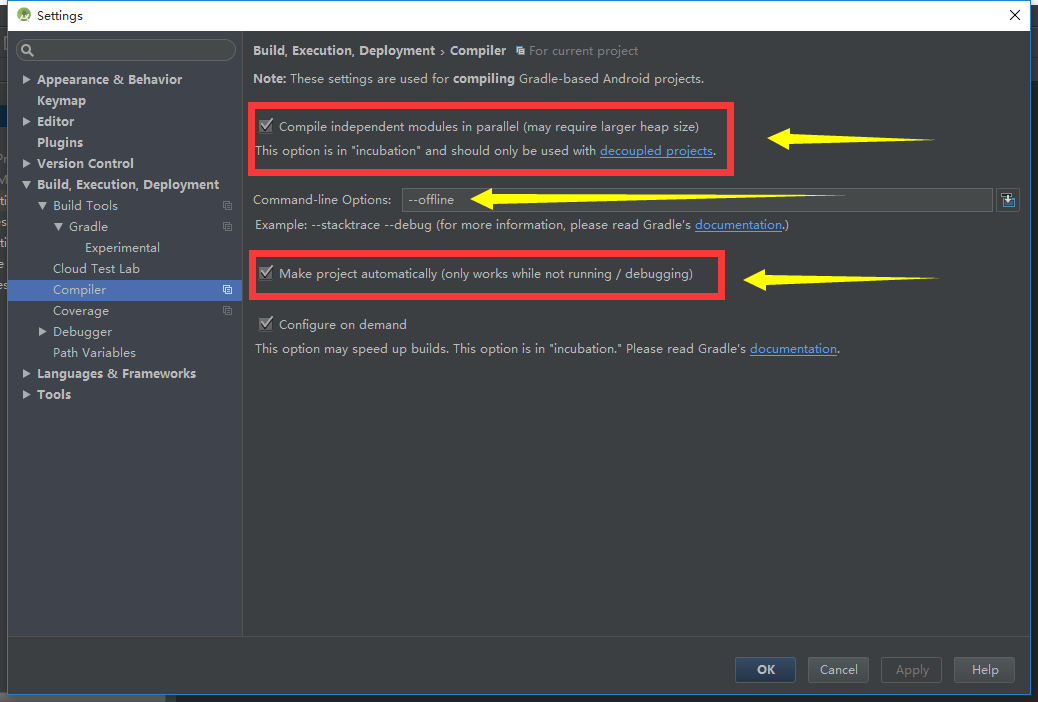Expand Appearance & Behavior section
1038x702 pixels.
26,79
